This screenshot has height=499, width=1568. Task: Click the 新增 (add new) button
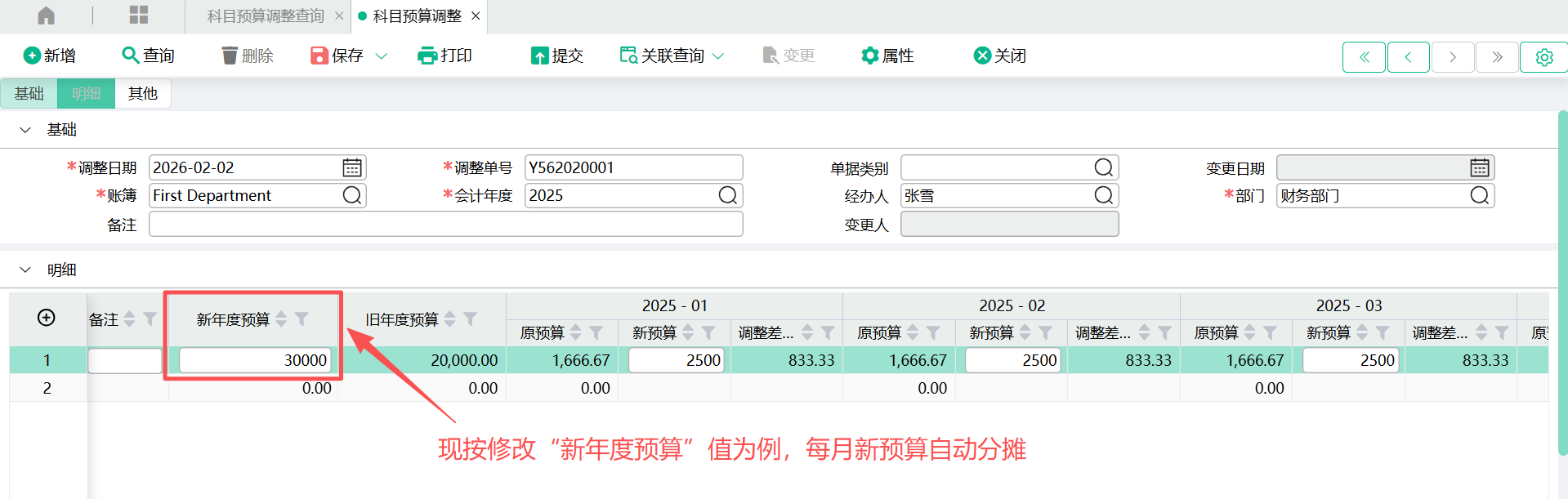pyautogui.click(x=50, y=56)
